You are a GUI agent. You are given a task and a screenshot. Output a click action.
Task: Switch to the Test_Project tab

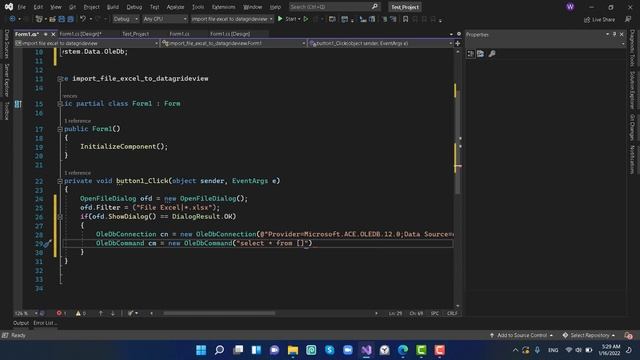(136, 34)
